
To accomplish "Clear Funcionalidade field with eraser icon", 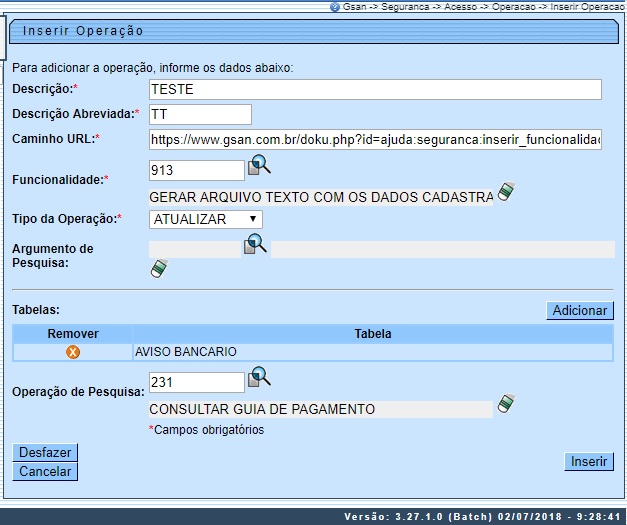I will click(x=506, y=192).
